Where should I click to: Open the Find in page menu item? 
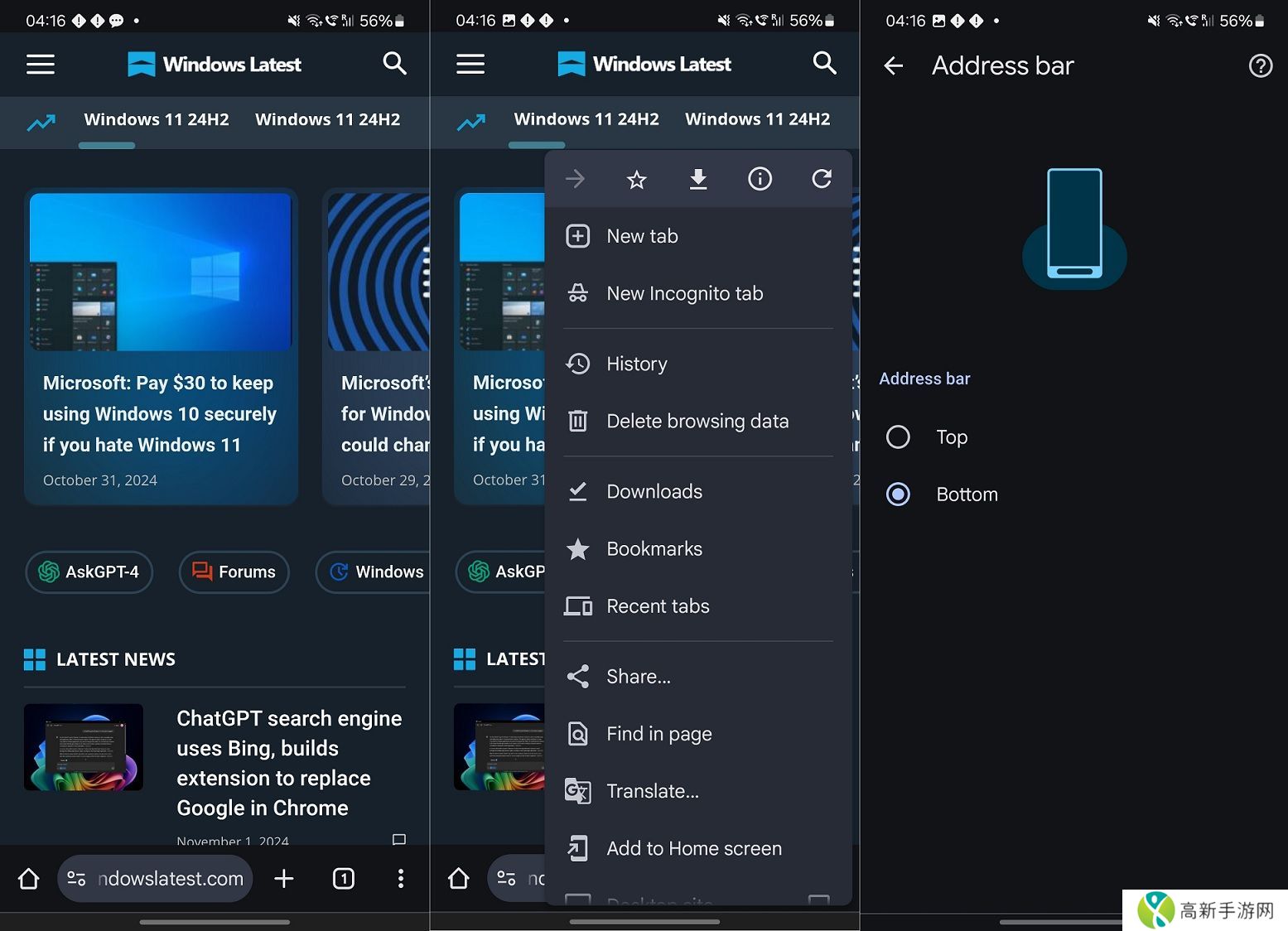658,734
